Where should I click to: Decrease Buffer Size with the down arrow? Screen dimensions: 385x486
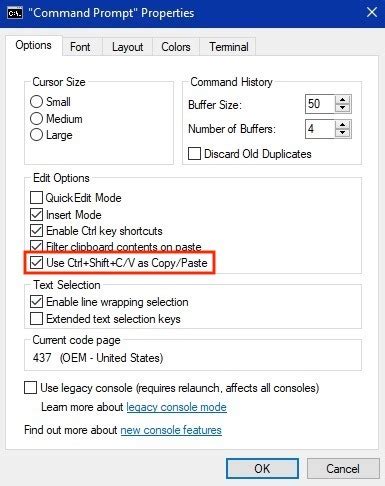coord(342,108)
